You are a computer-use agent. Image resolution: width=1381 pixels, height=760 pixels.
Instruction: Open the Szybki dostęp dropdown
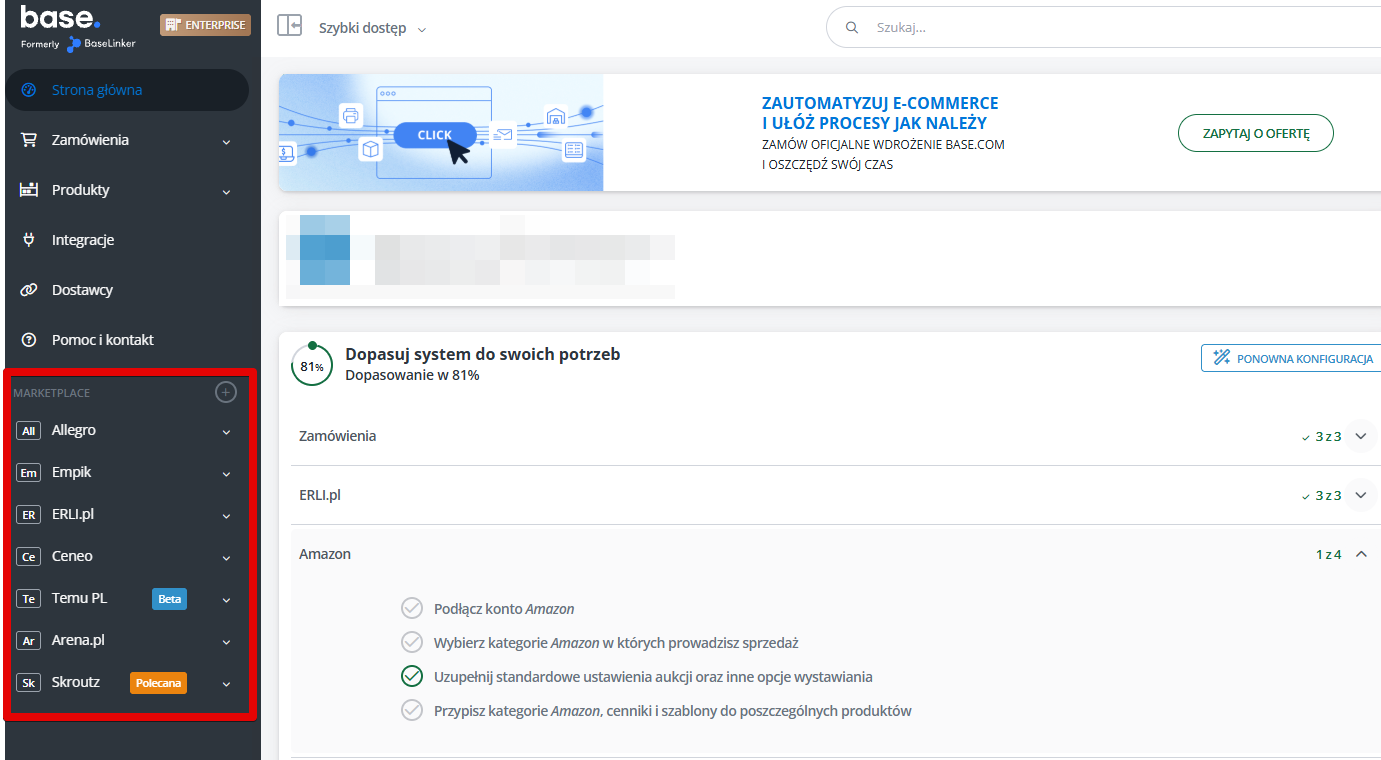pos(372,28)
